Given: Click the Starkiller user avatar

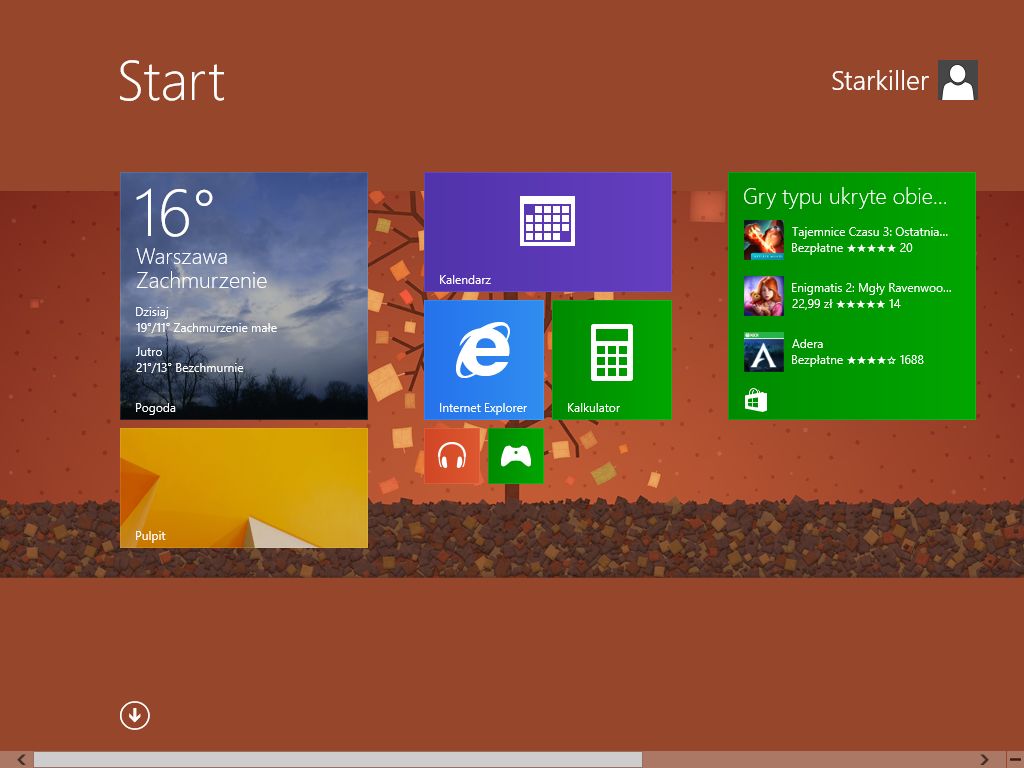Looking at the screenshot, I should (957, 80).
